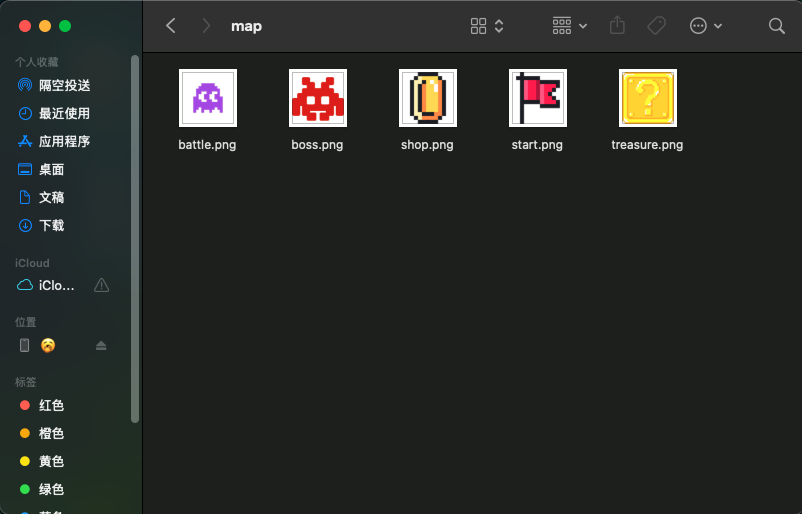802x514 pixels.
Task: Click the battle.png file name
Action: [207, 145]
